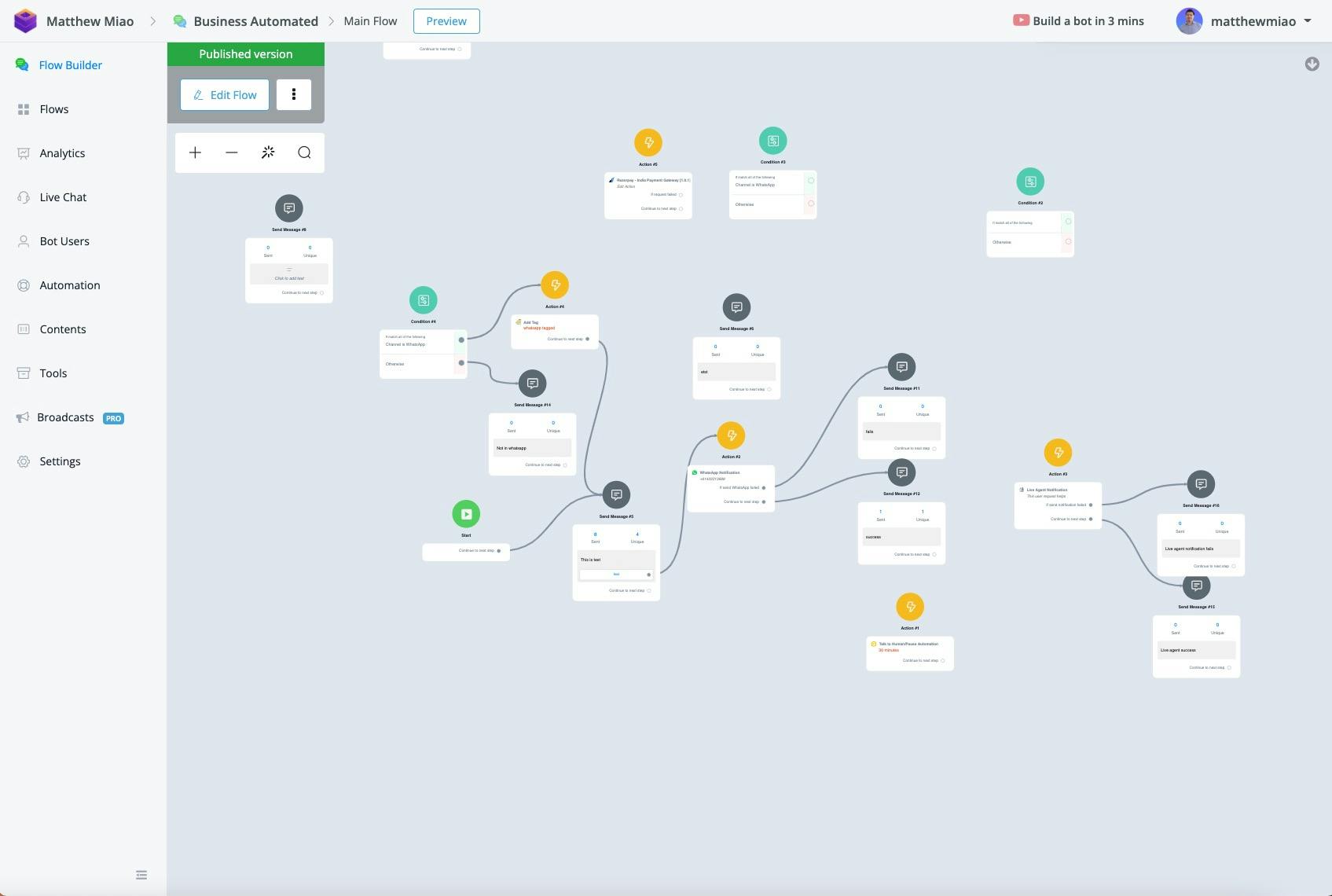Open Analytics in the sidebar
This screenshot has height=896, width=1332.
click(62, 153)
